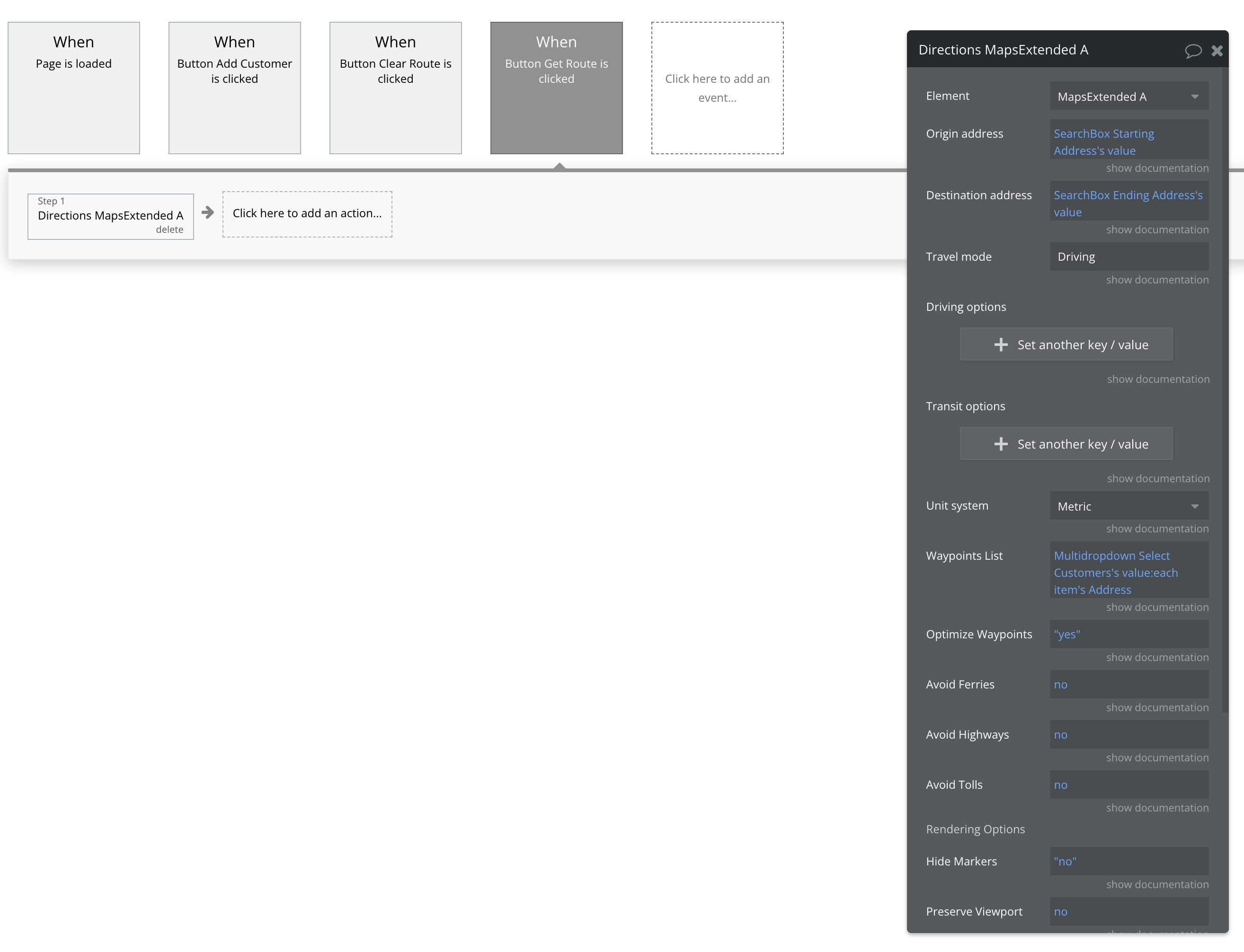Show documentation for Waypoints List

(1157, 607)
